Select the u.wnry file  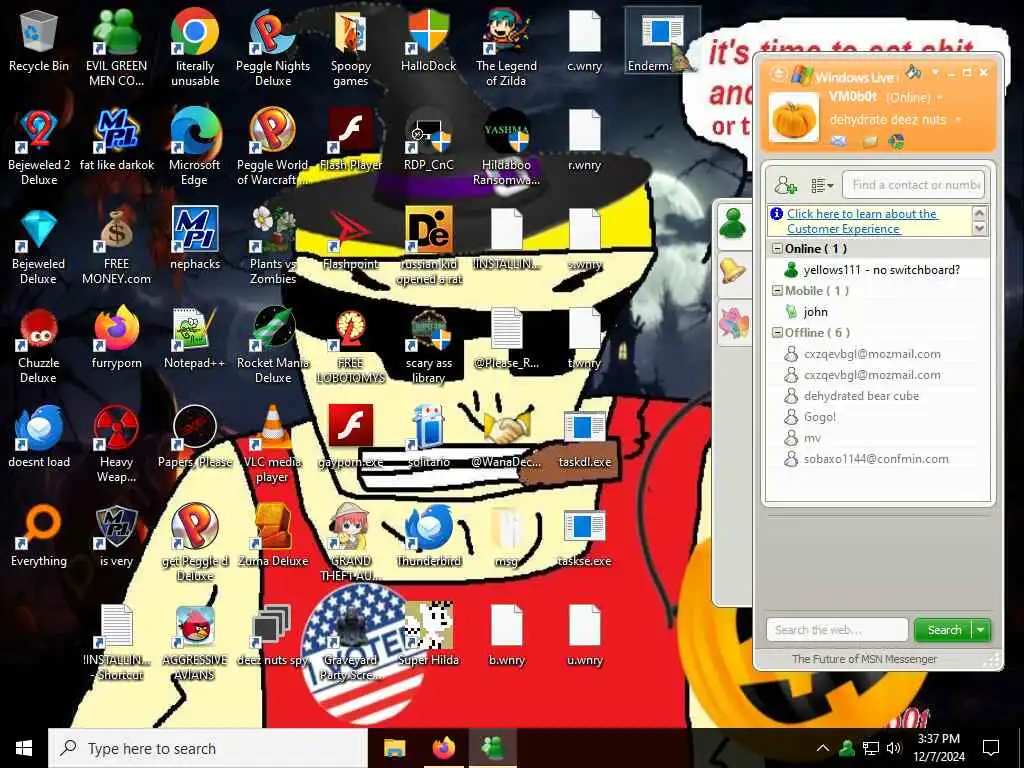[584, 635]
